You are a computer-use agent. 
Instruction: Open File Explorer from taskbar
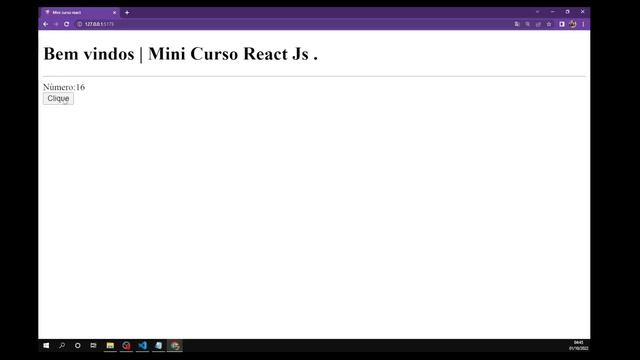click(x=110, y=346)
